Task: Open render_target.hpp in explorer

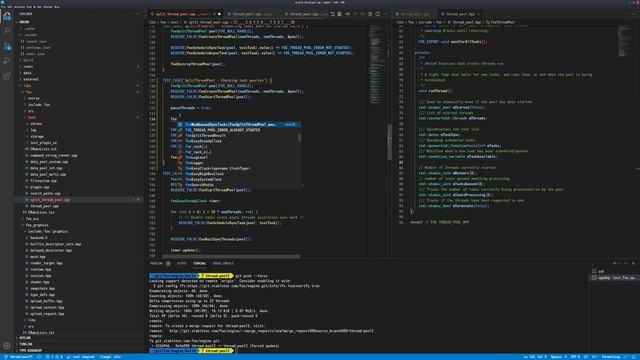Action: (46, 263)
